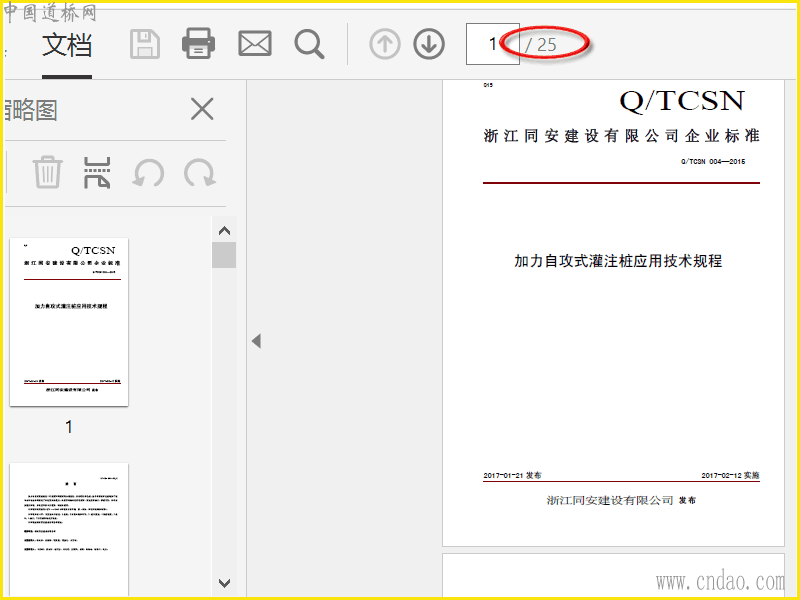Click the extract pages scissors icon
800x600 pixels.
pyautogui.click(x=97, y=172)
